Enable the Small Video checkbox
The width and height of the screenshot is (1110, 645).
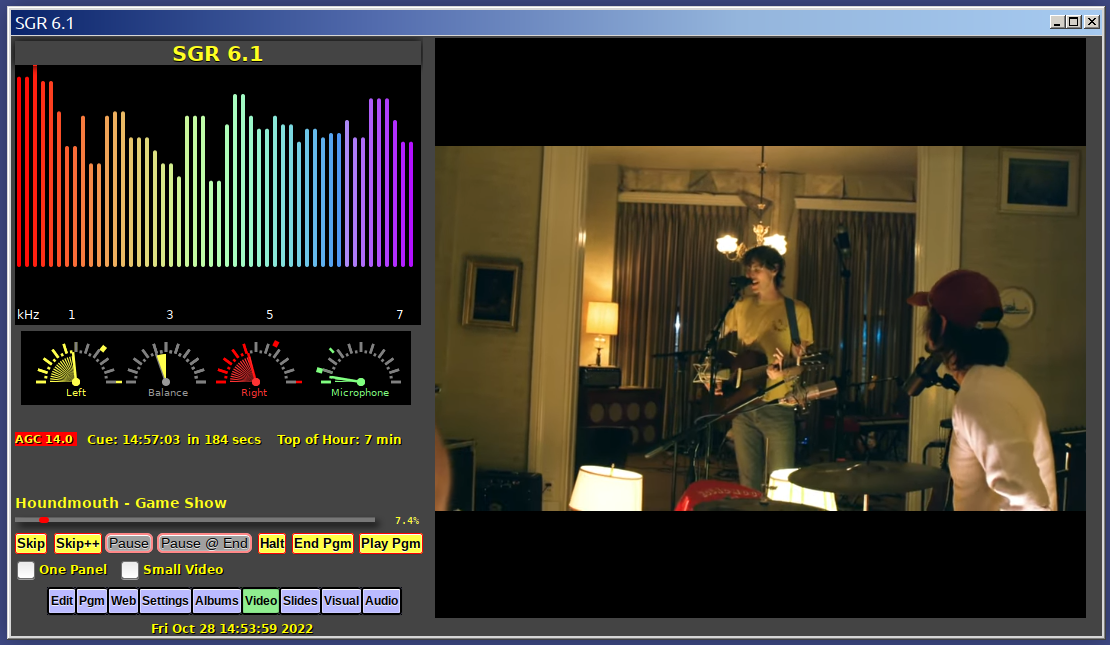coord(130,570)
